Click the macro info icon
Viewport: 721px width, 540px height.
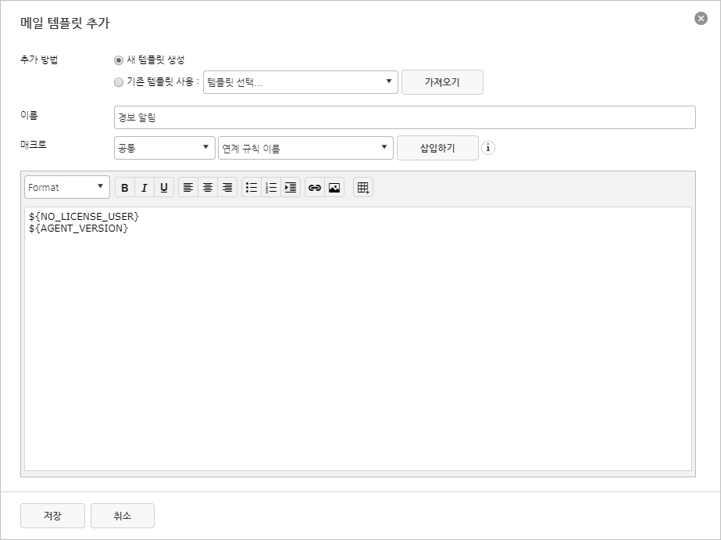pyautogui.click(x=488, y=148)
